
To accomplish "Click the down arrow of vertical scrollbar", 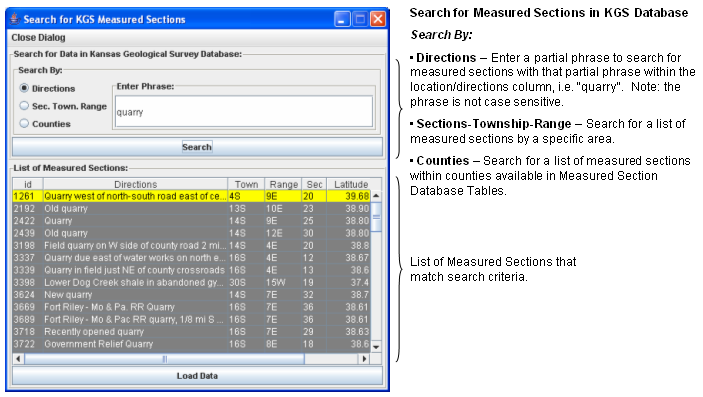I will coord(376,347).
